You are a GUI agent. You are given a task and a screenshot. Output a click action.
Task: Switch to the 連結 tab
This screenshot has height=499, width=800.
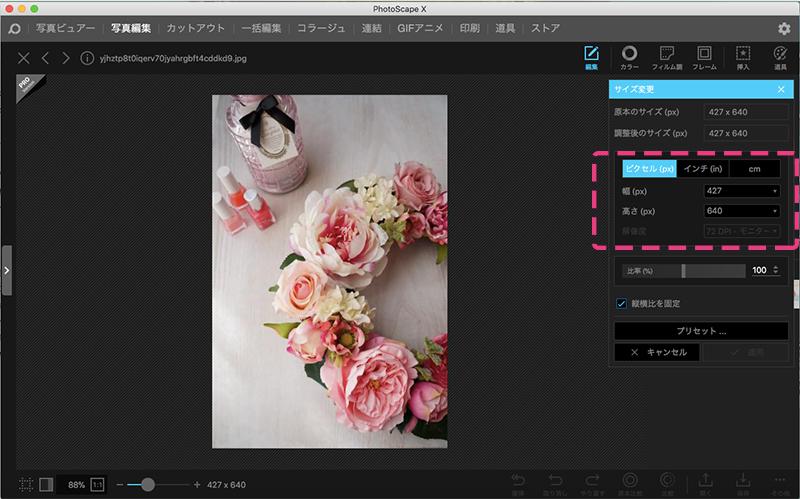click(371, 29)
